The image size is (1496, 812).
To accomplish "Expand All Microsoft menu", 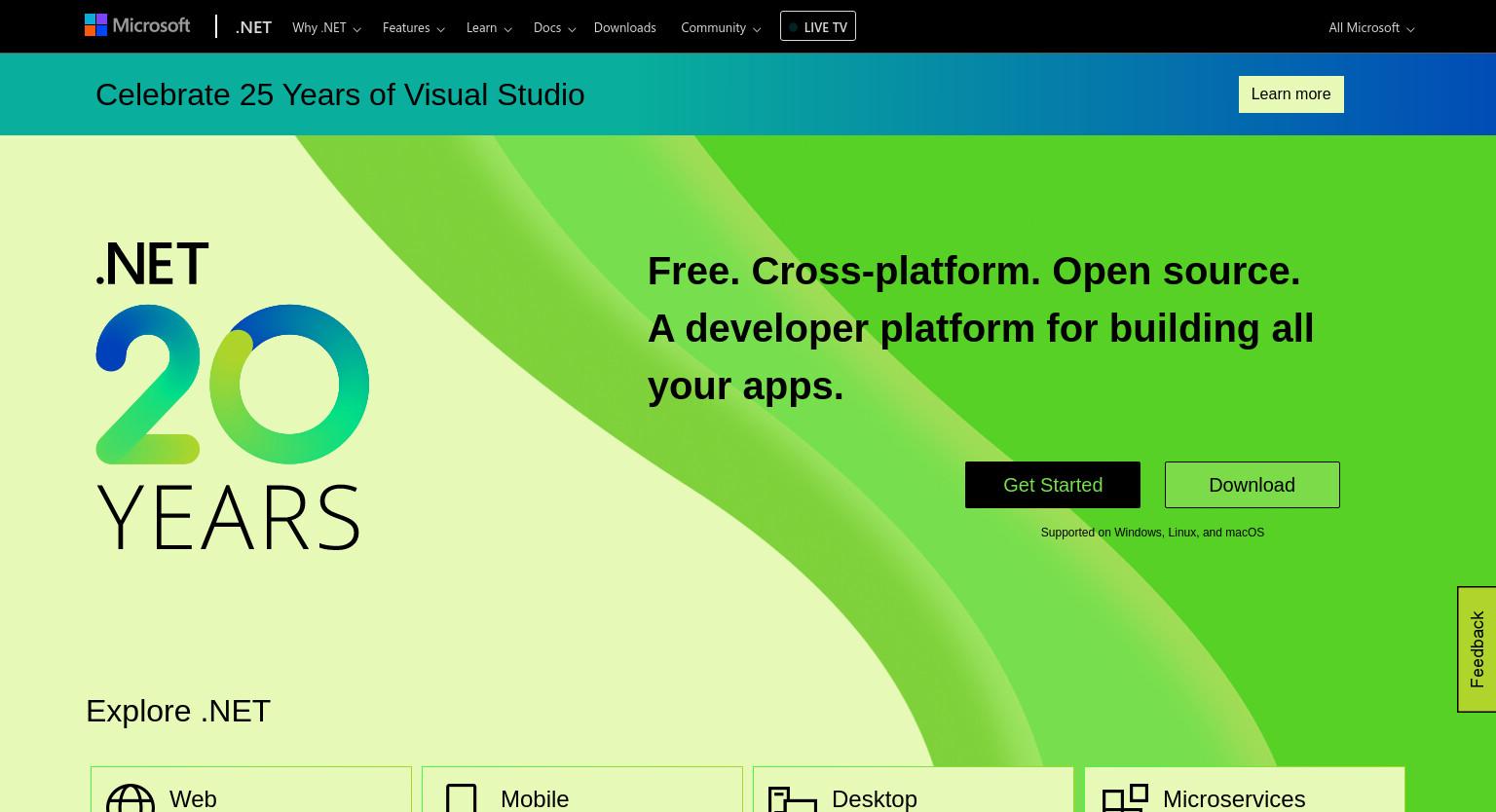I will pyautogui.click(x=1371, y=27).
